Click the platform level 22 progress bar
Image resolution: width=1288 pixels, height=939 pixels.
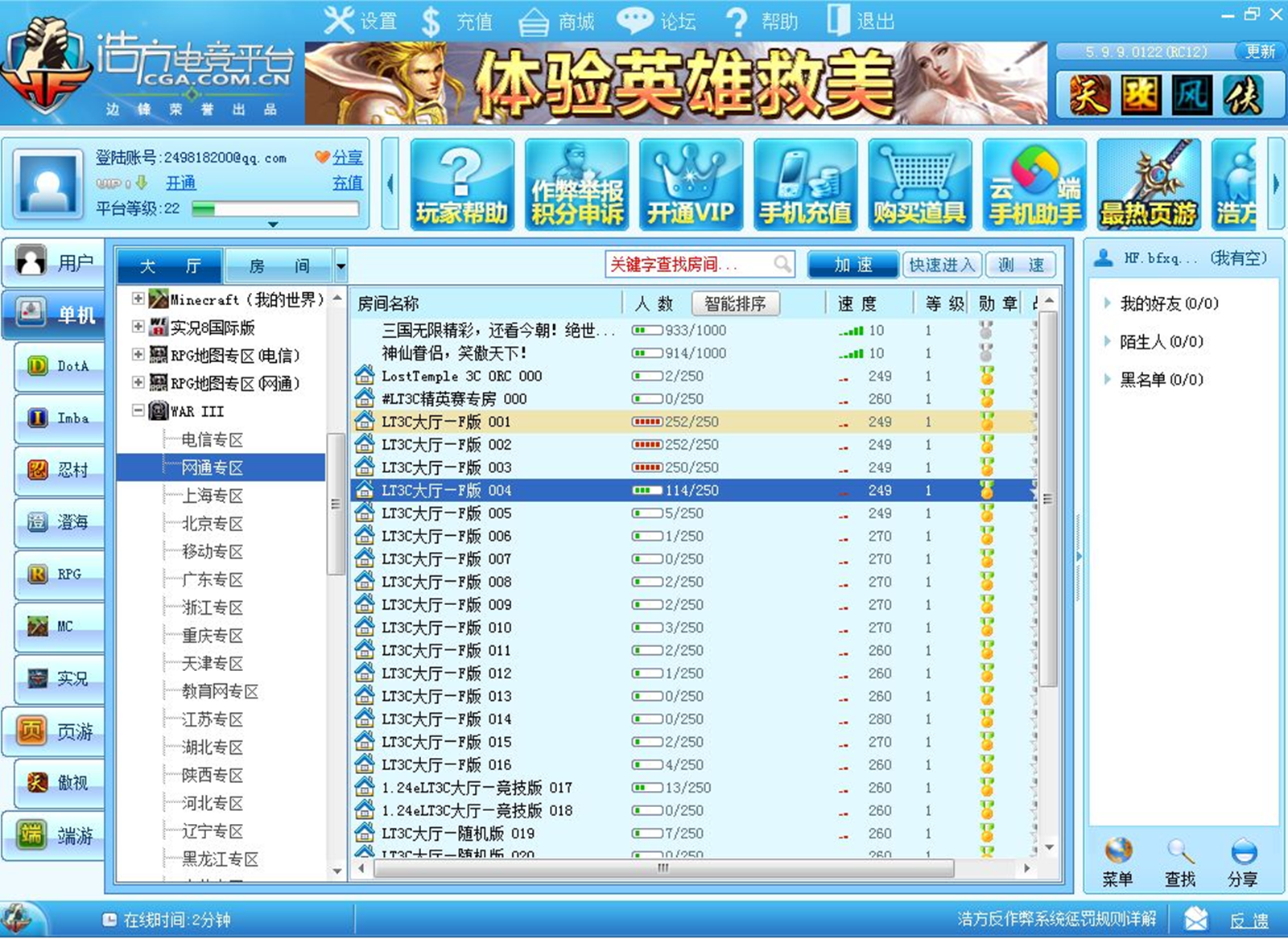click(274, 208)
